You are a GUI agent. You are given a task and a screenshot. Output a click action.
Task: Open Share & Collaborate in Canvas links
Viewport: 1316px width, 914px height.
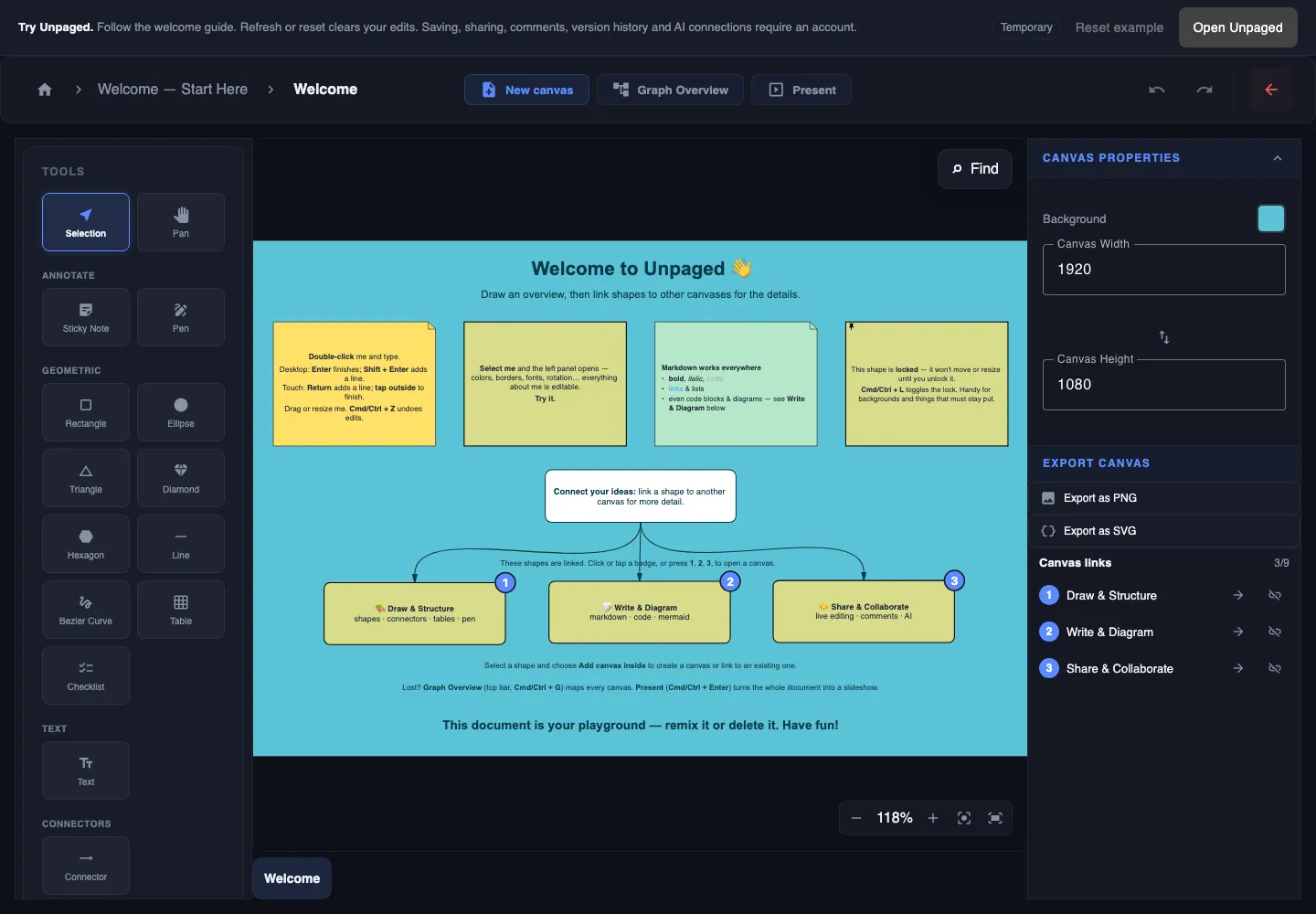tap(1120, 668)
